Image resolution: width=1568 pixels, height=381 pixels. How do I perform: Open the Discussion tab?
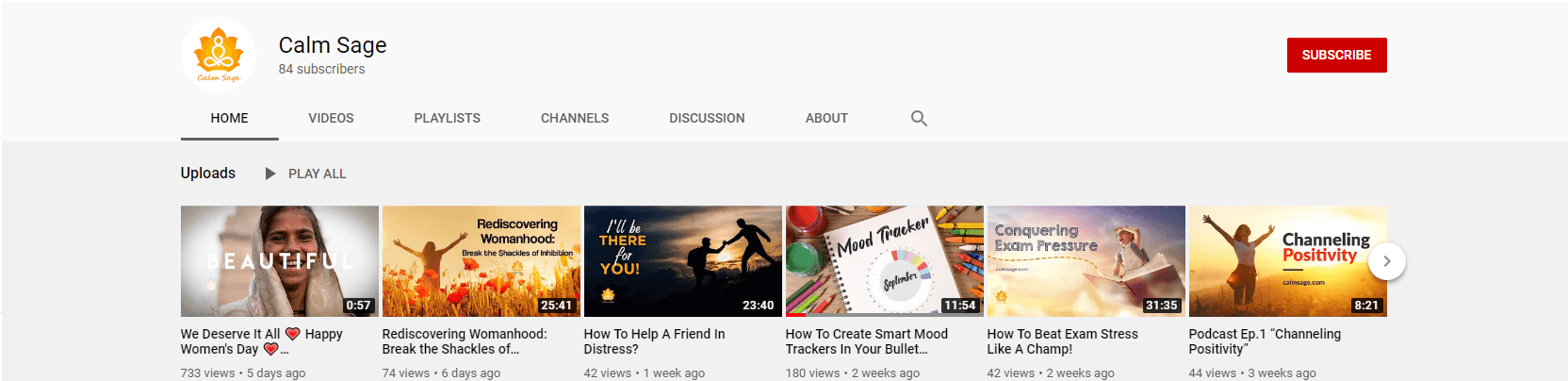click(707, 118)
